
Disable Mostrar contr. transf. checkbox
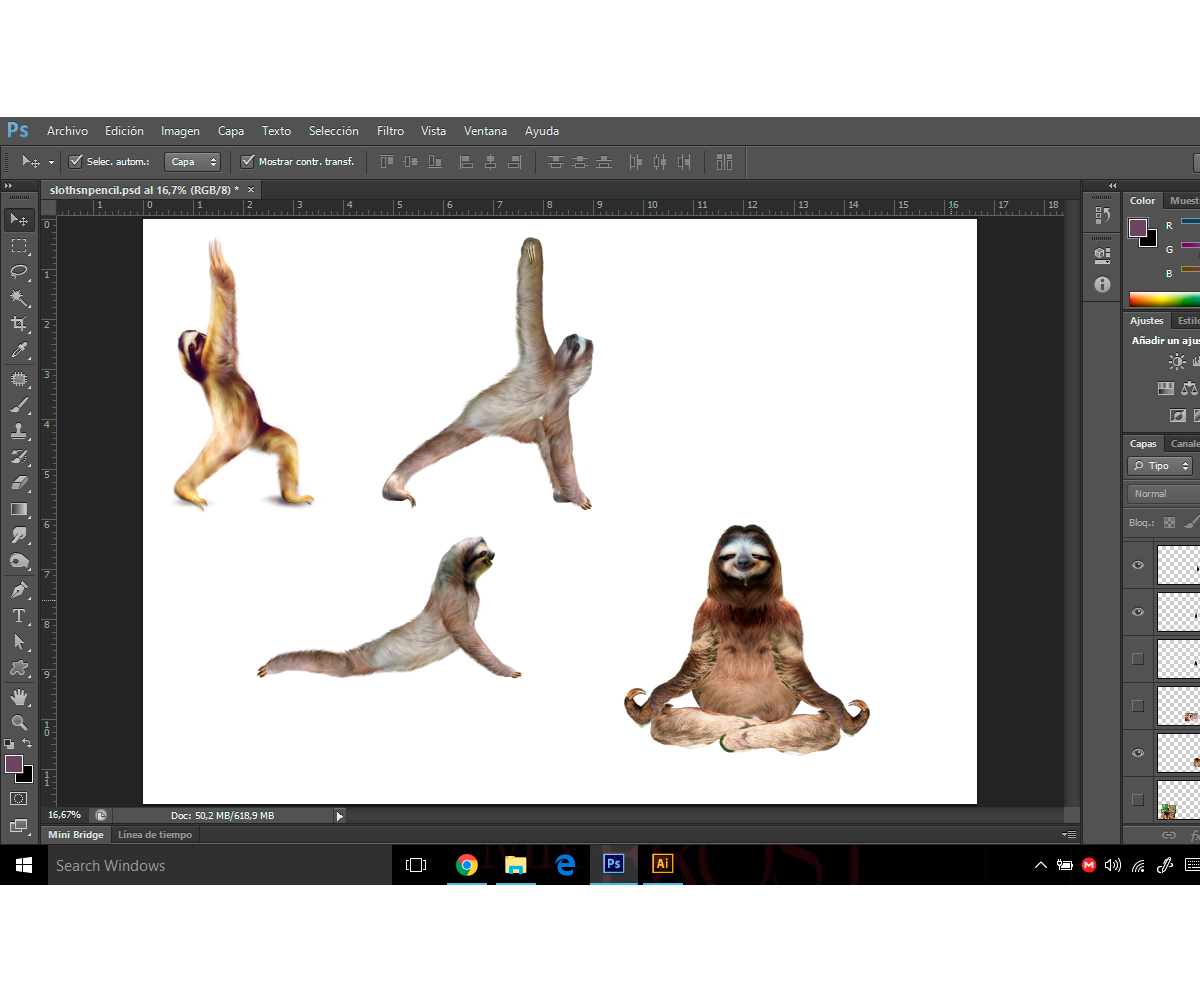[248, 161]
